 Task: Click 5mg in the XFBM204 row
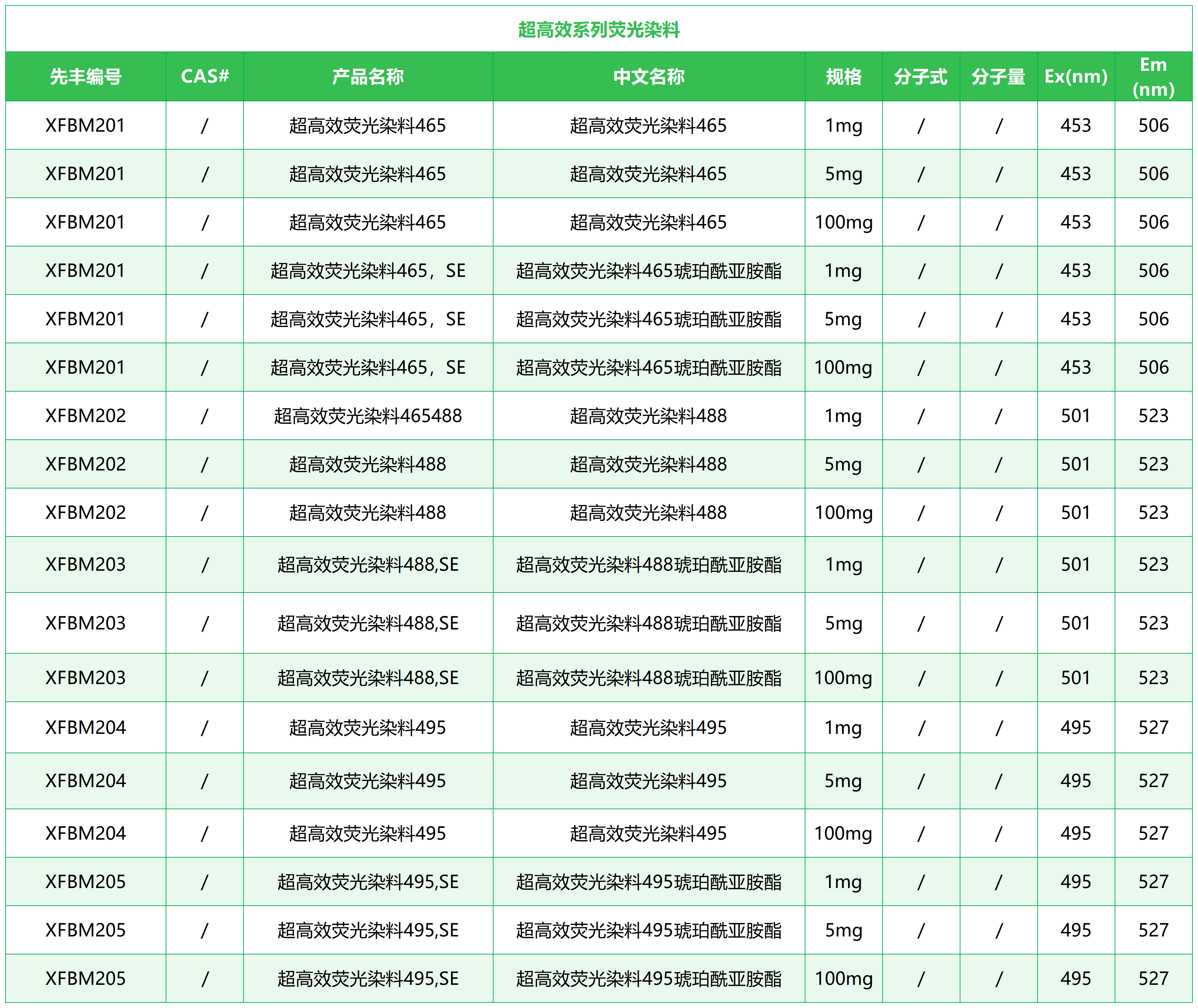(843, 781)
